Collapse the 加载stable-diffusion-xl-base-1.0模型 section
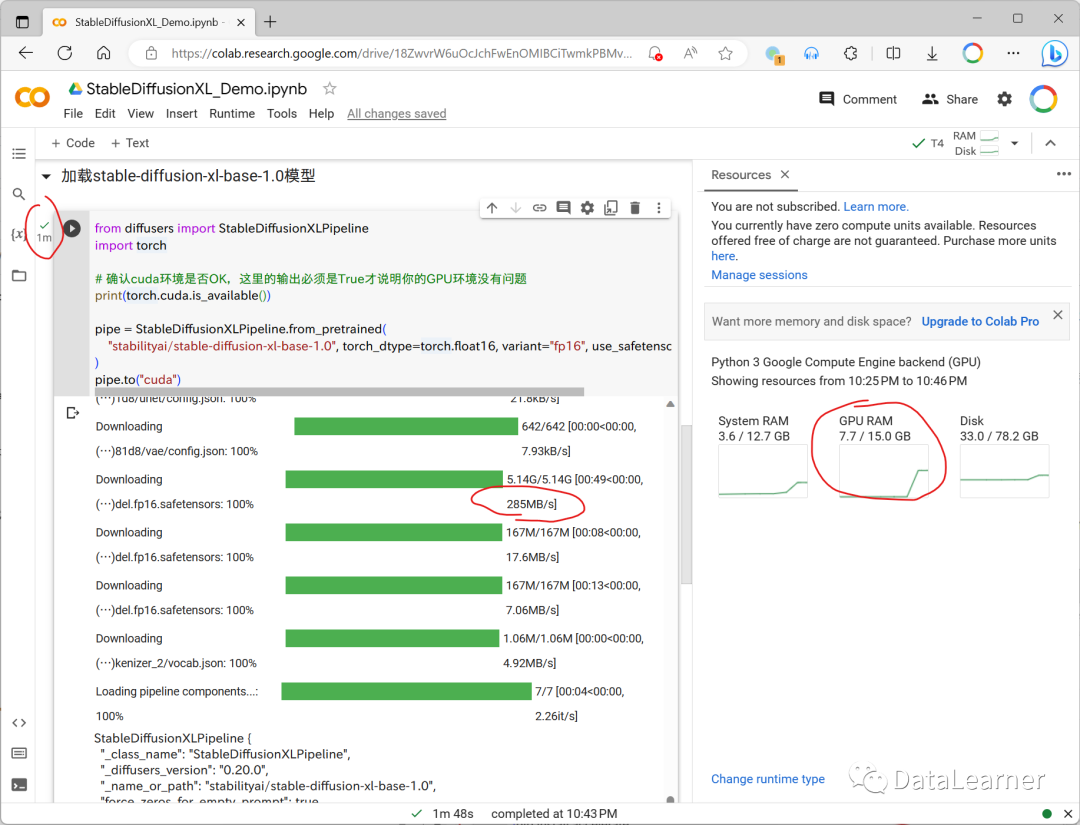1080x825 pixels. pos(46,176)
